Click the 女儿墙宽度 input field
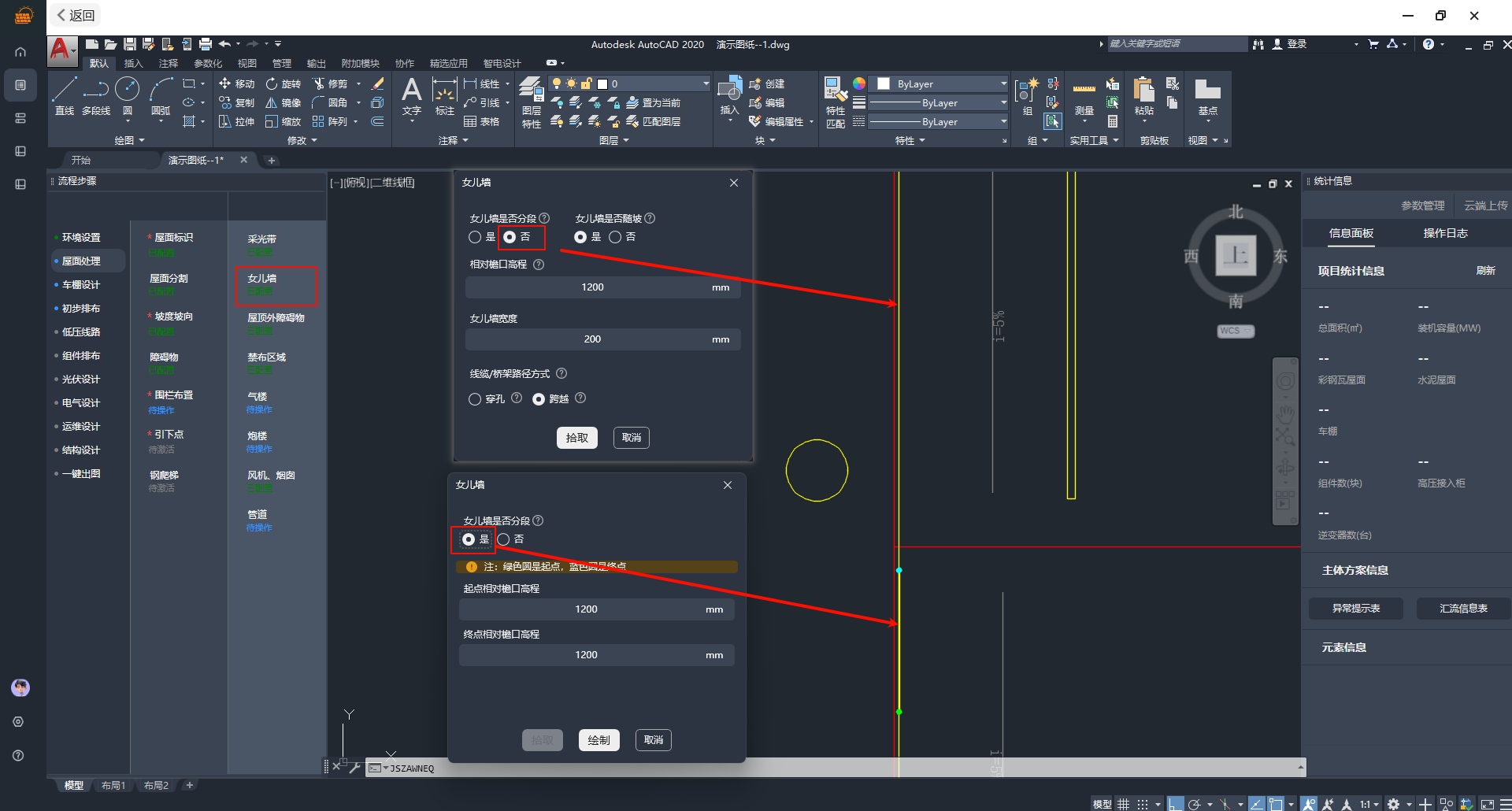This screenshot has height=811, width=1512. pyautogui.click(x=592, y=339)
